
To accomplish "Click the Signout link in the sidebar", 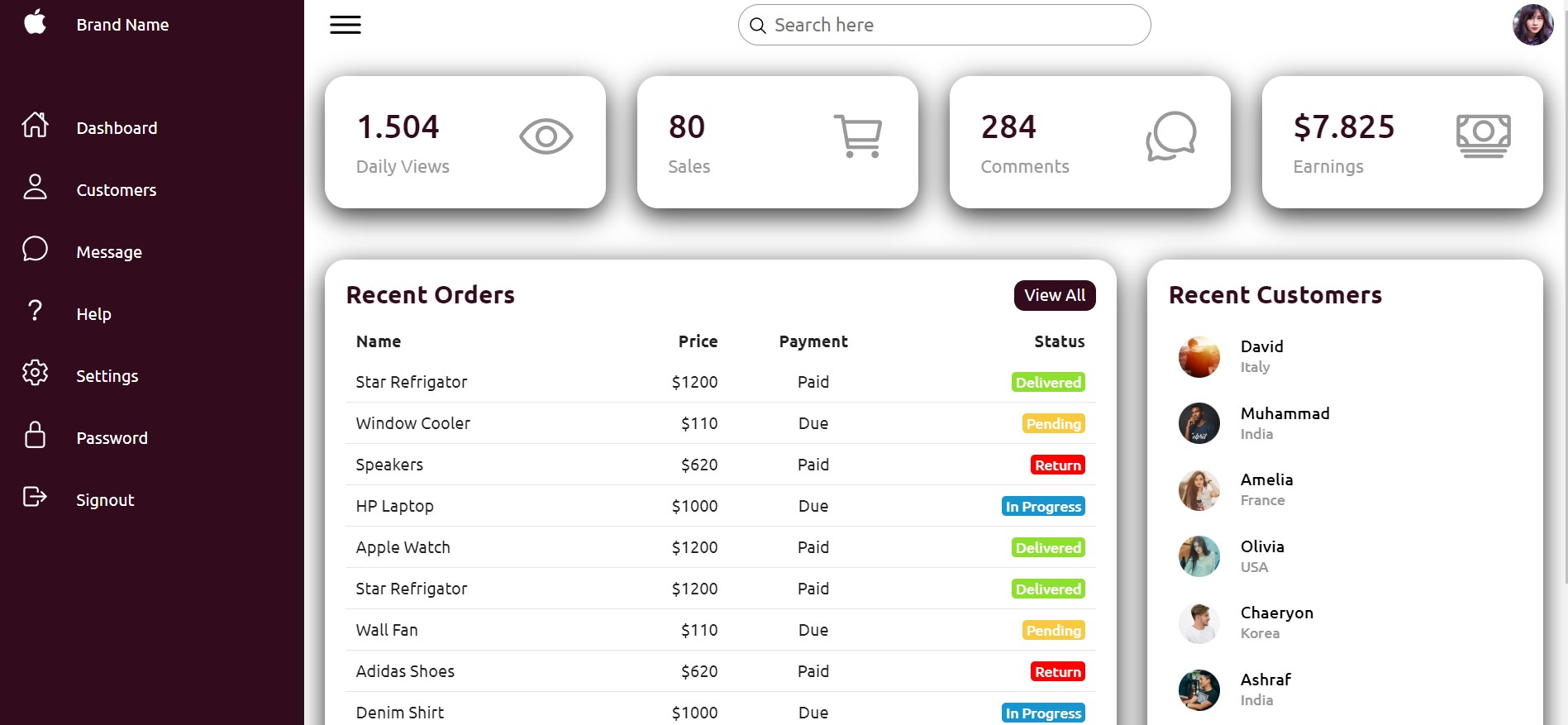I will click(105, 500).
